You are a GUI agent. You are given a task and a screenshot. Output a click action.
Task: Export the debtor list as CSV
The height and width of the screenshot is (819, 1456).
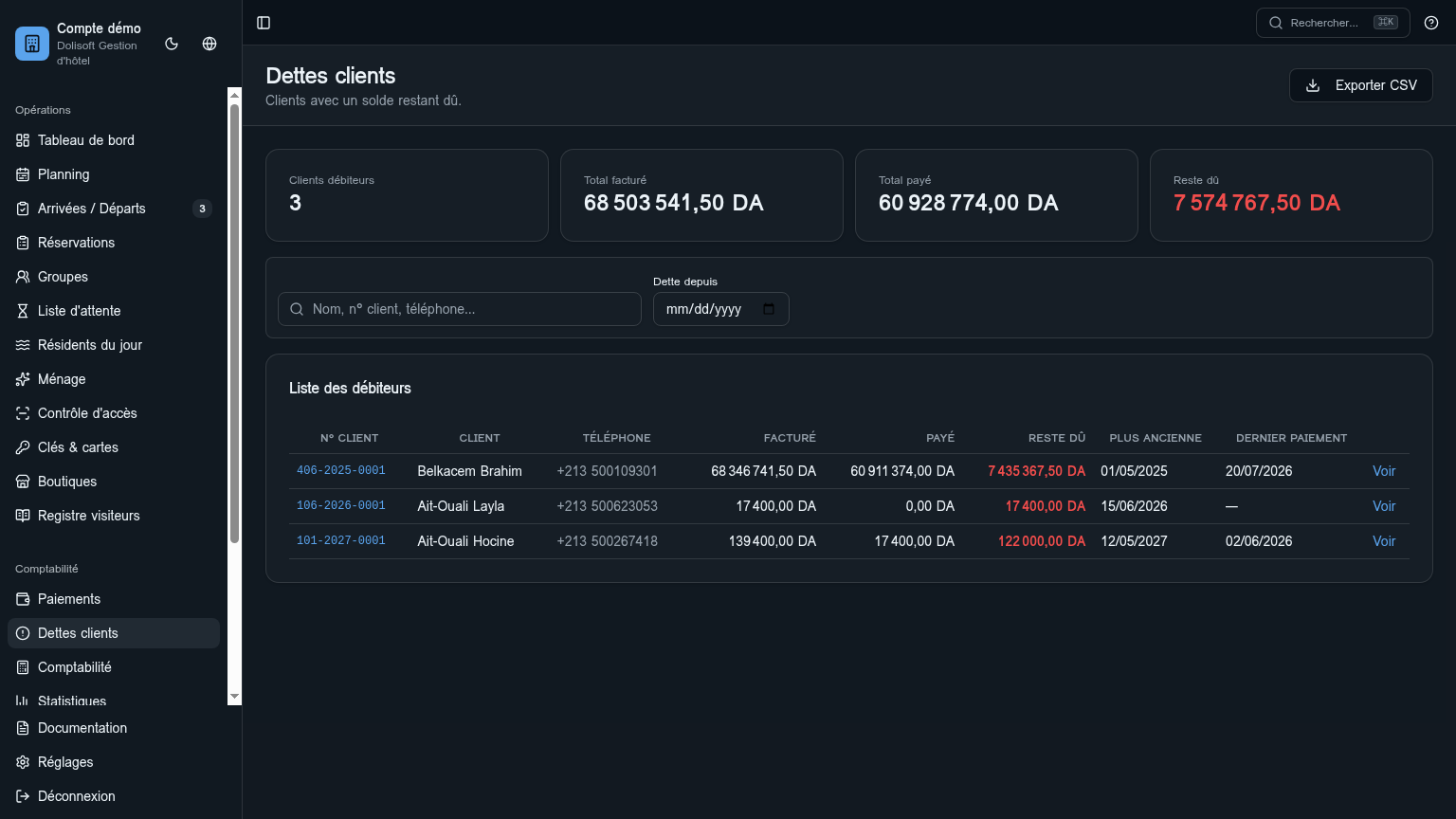(x=1360, y=85)
